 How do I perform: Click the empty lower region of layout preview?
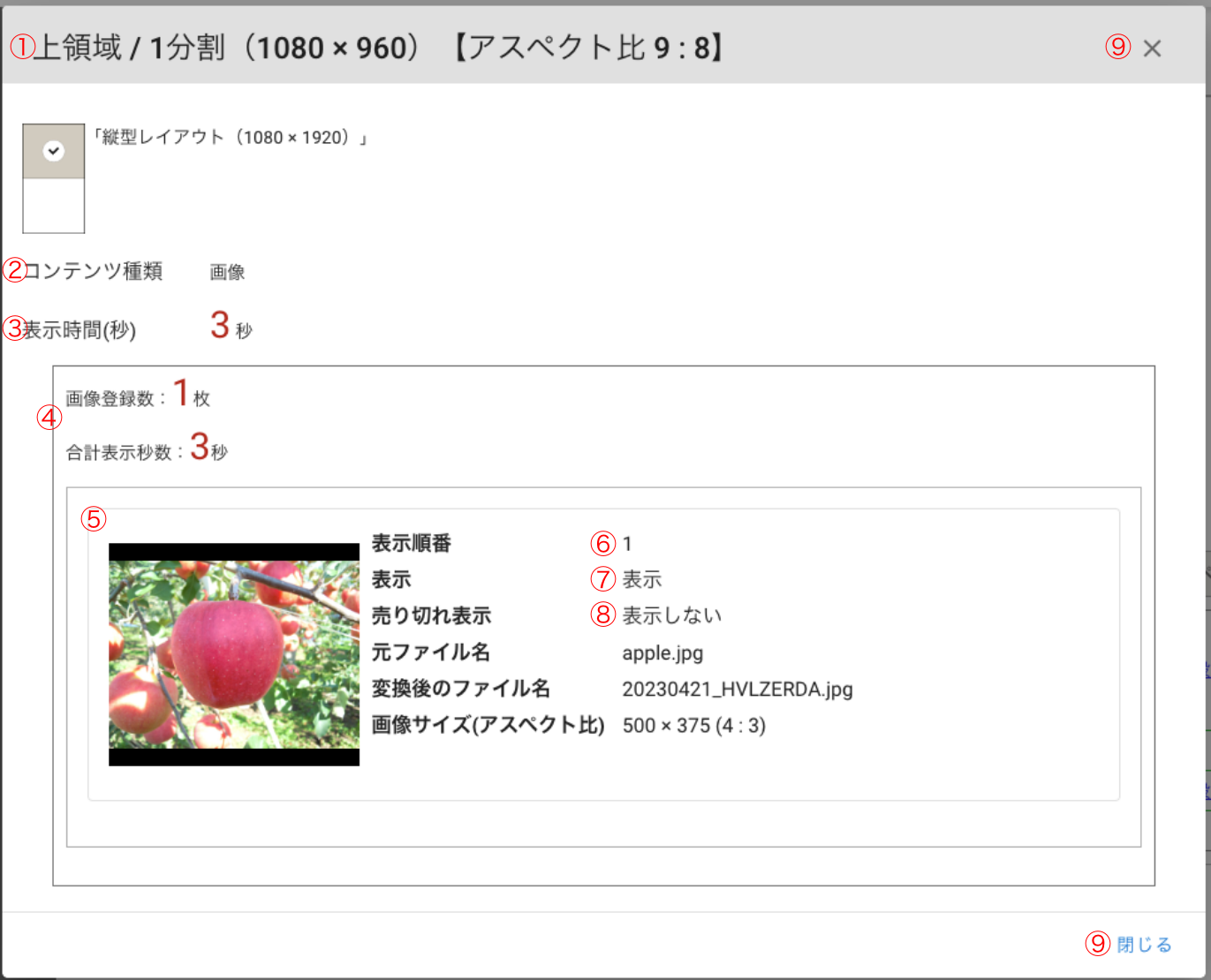pyautogui.click(x=54, y=206)
